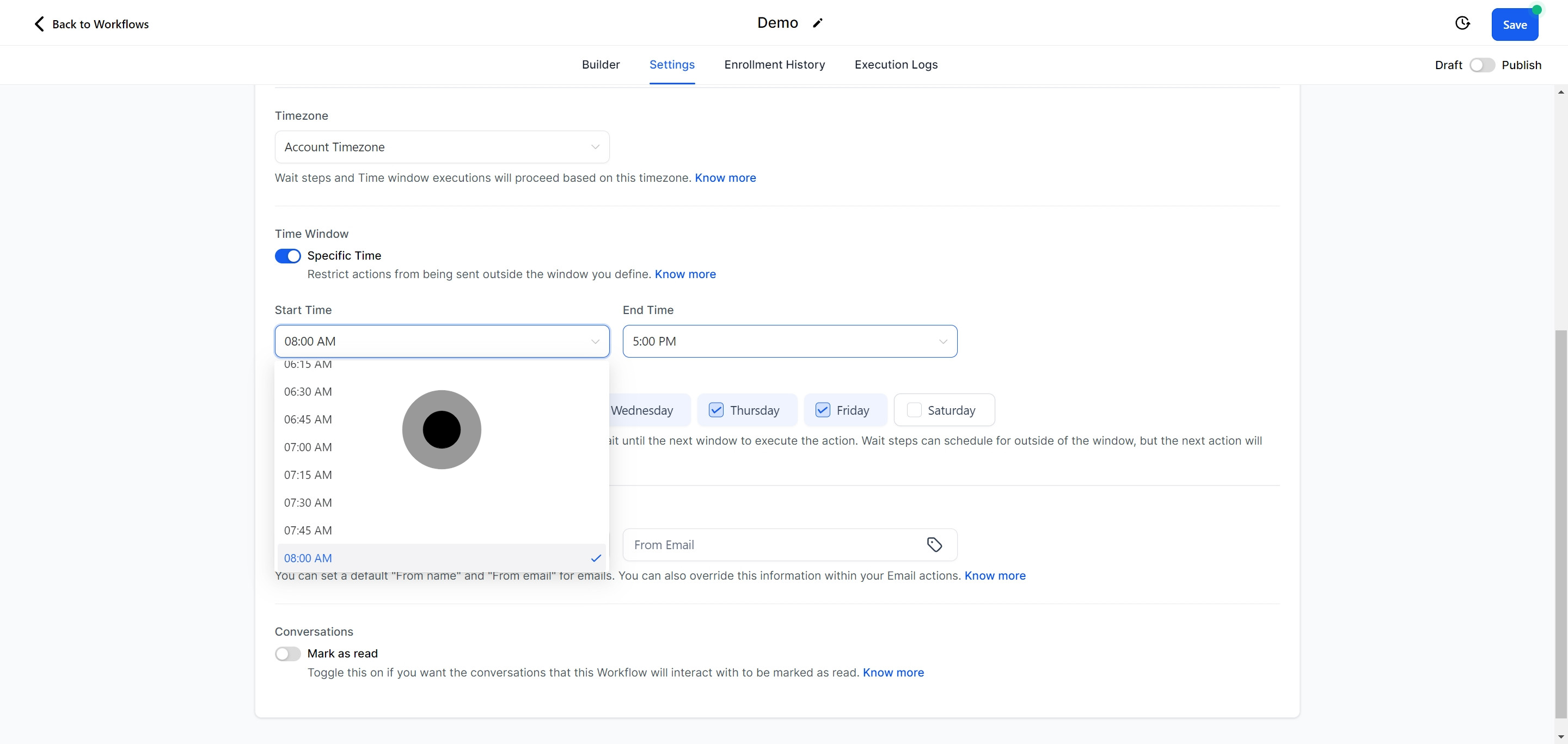Screen dimensions: 1568x744
Task: Click the scrollbar up arrow
Action: (1561, 92)
